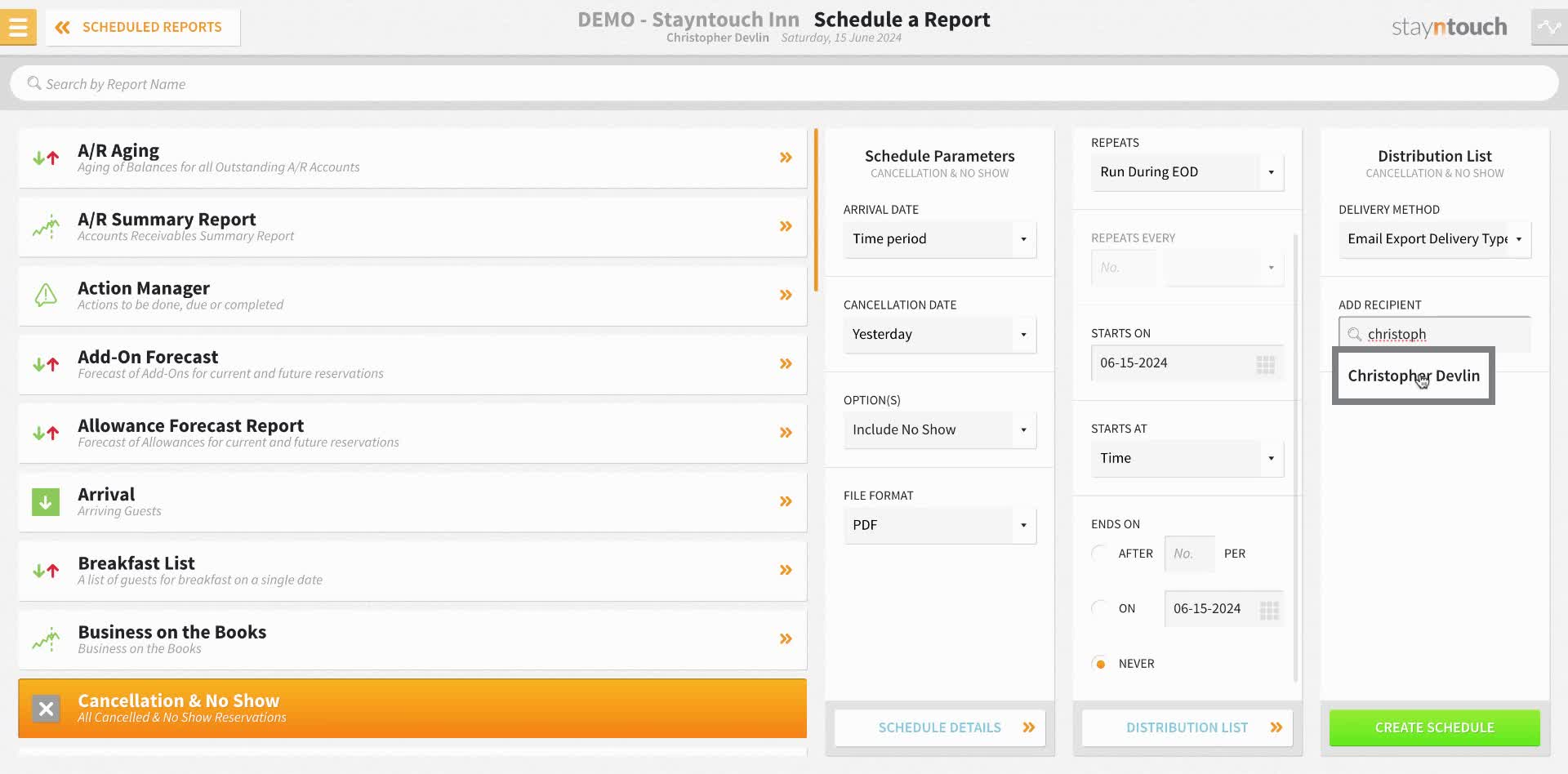This screenshot has height=774, width=1568.
Task: Click the magnifier icon in report search
Action: click(33, 83)
